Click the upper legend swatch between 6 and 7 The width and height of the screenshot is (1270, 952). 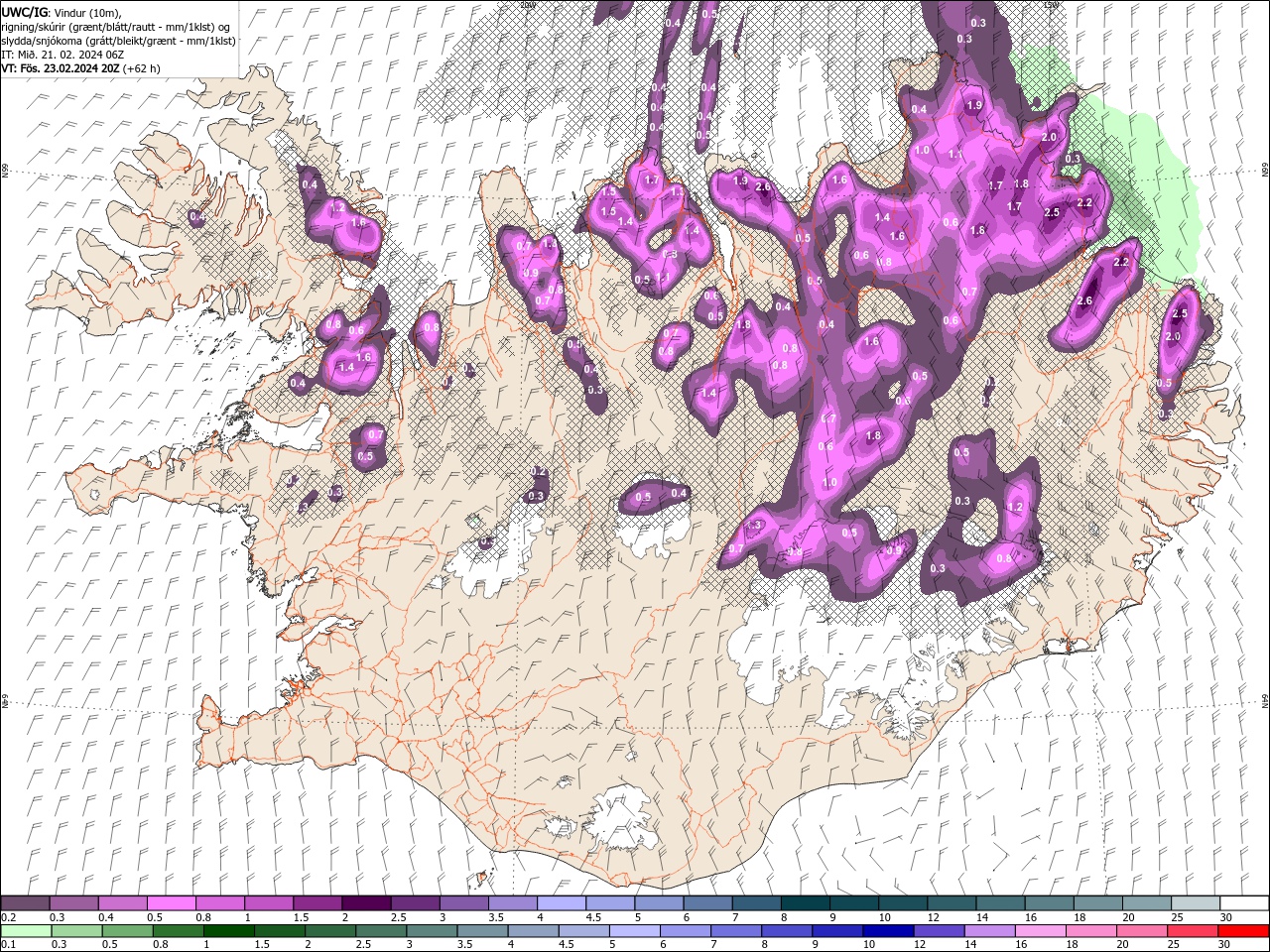tap(706, 903)
